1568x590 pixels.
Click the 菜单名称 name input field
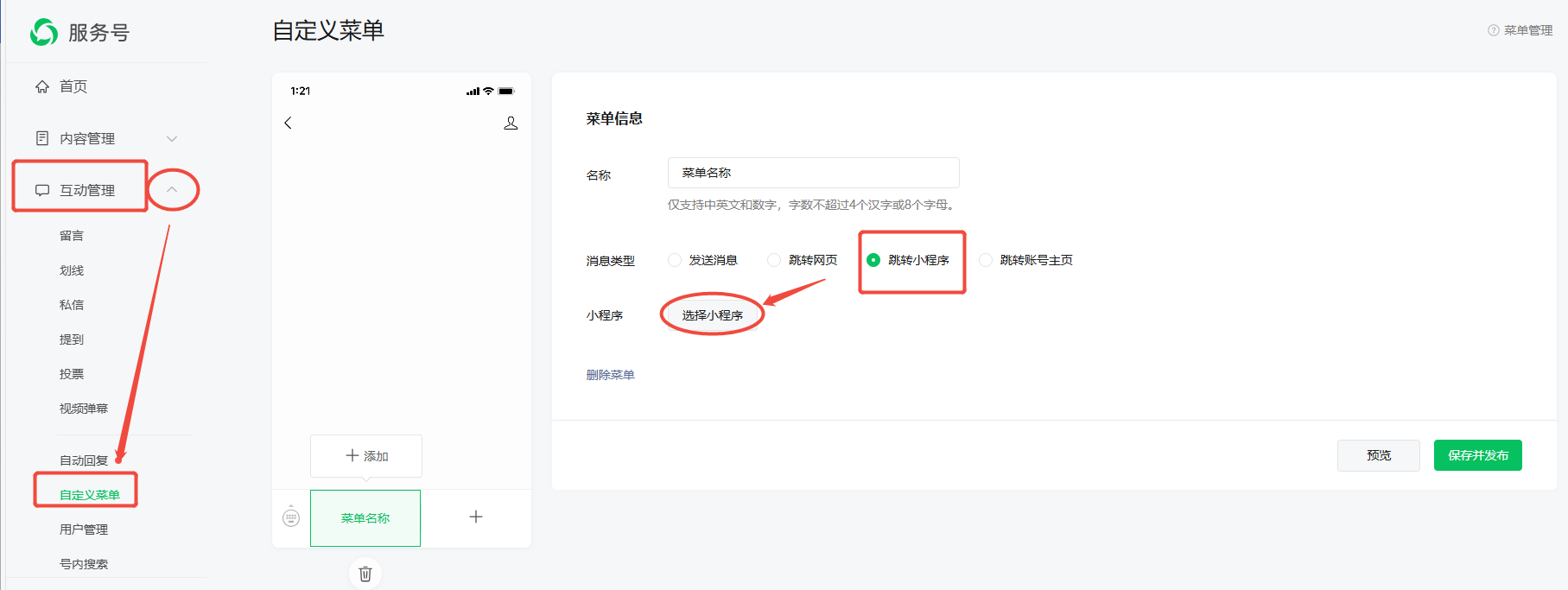point(813,173)
